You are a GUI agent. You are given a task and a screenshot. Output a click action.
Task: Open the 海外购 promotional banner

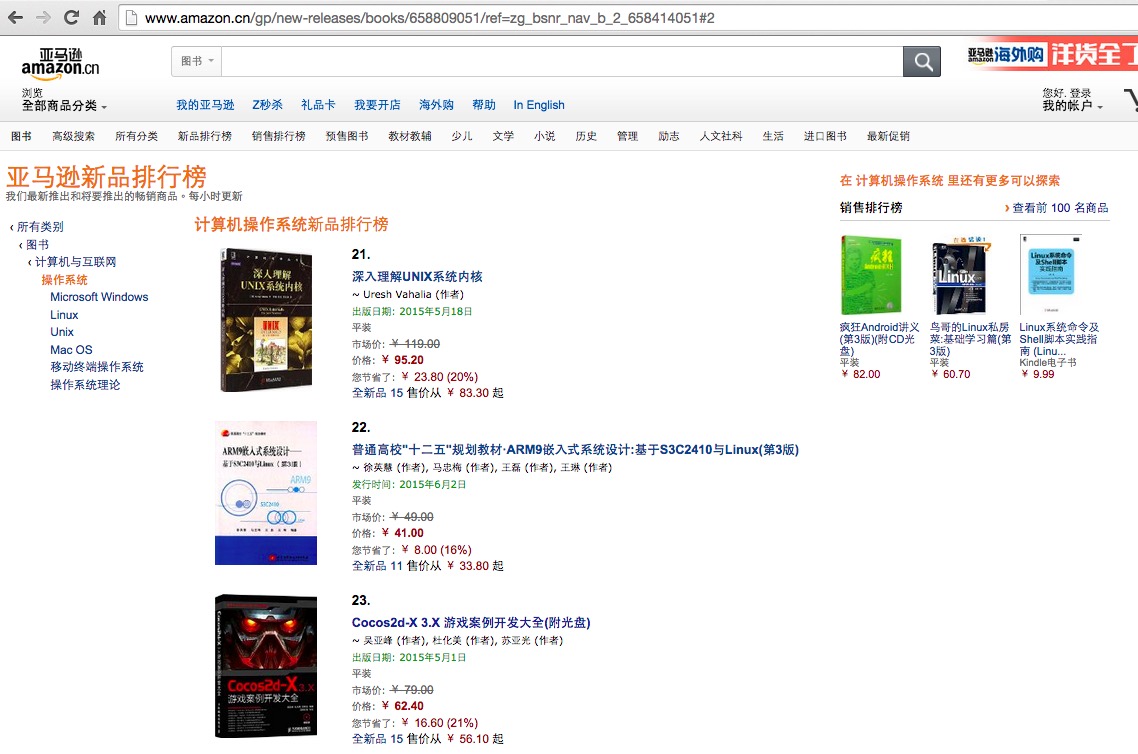[1052, 54]
